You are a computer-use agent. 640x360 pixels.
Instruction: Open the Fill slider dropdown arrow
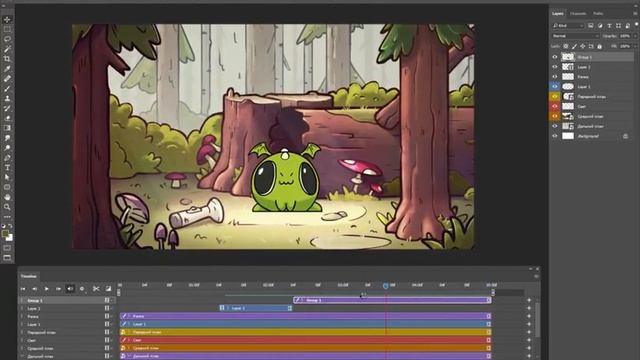pos(636,47)
